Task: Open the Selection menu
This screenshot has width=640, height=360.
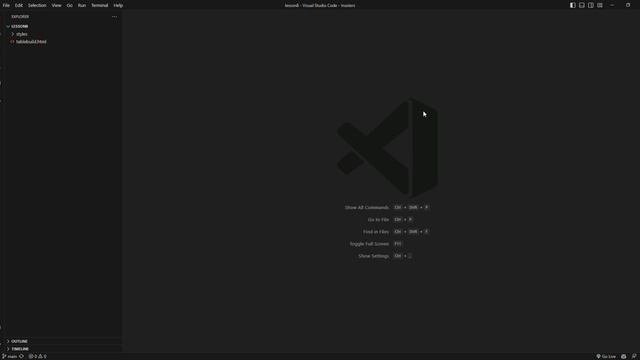Action: (x=37, y=5)
